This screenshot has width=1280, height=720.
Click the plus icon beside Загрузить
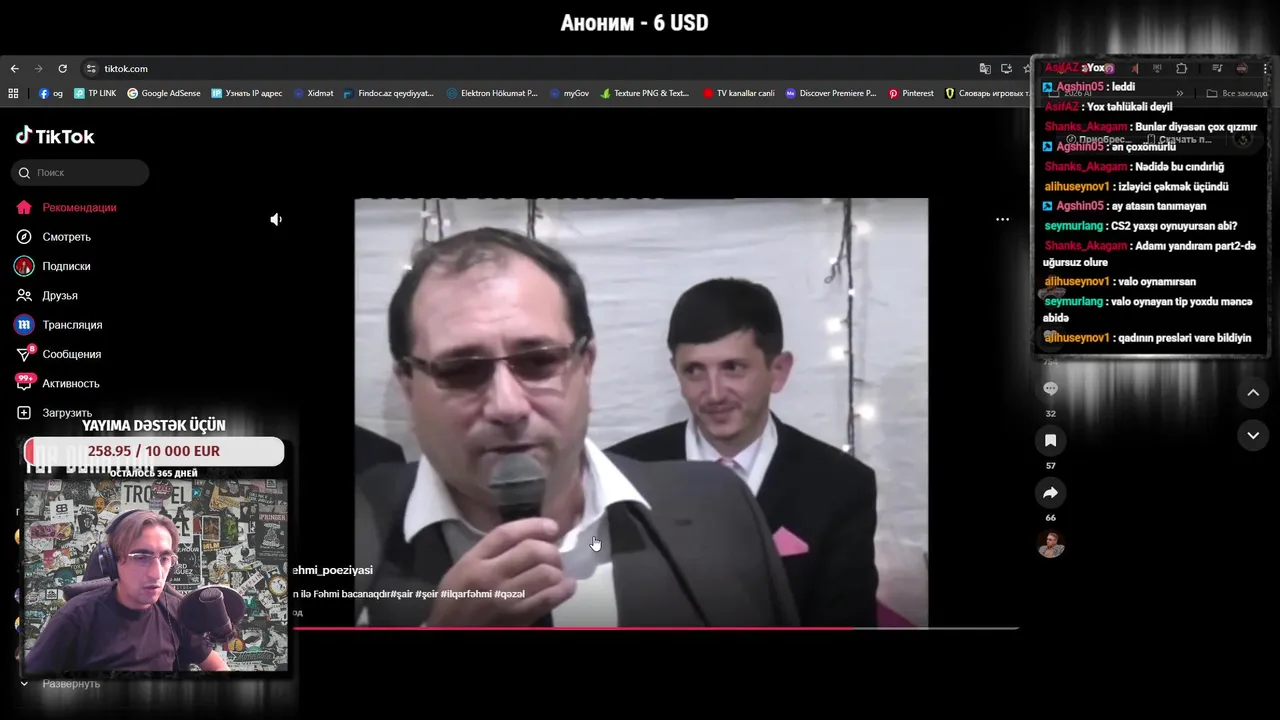tap(24, 413)
